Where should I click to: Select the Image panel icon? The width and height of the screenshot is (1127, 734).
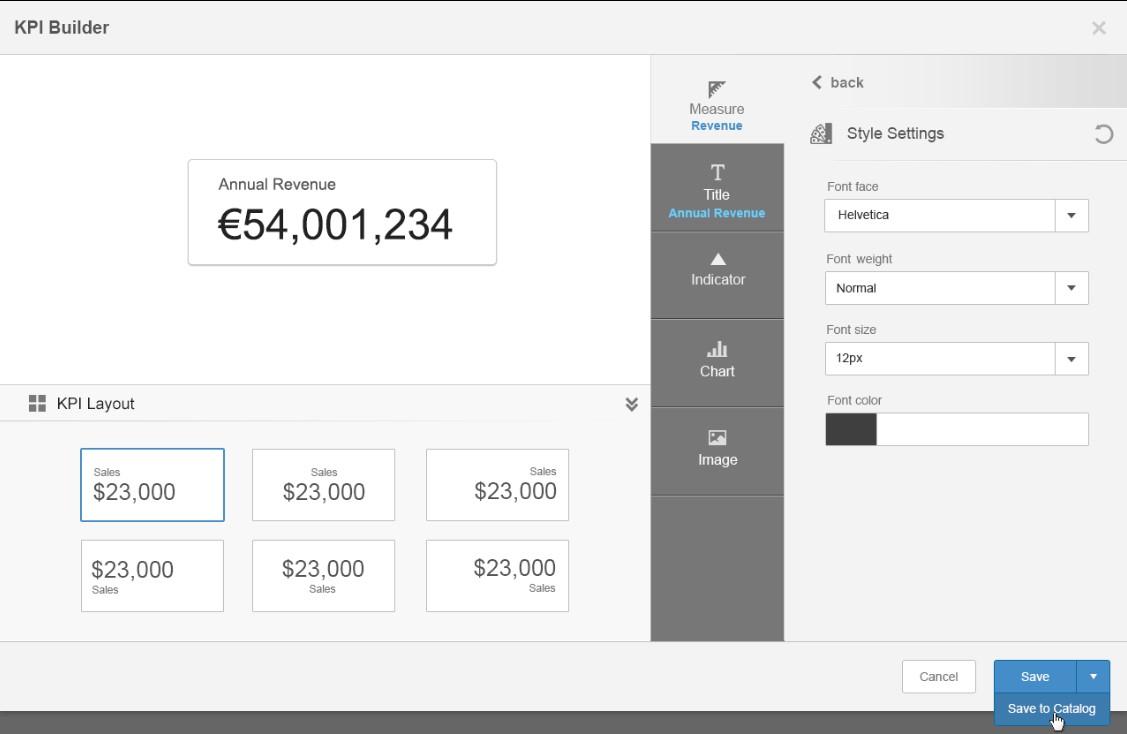tap(716, 449)
